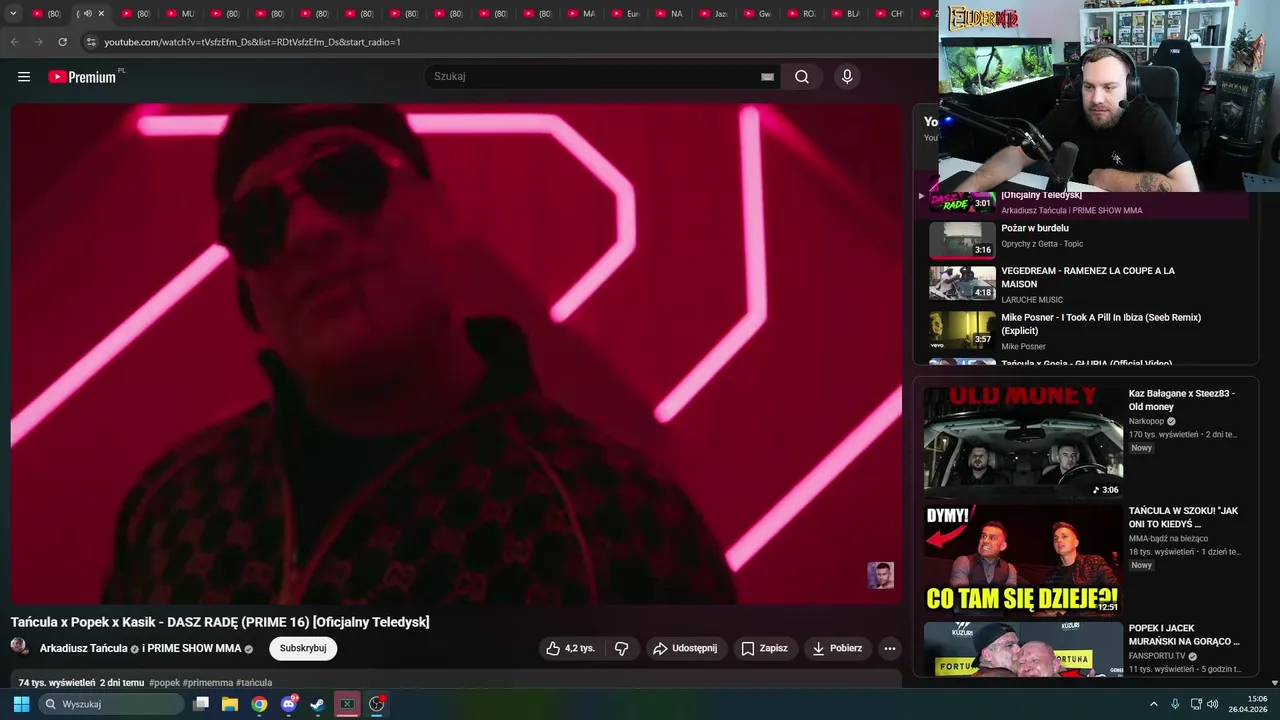Reload the page with refresh icon

[x=62, y=42]
